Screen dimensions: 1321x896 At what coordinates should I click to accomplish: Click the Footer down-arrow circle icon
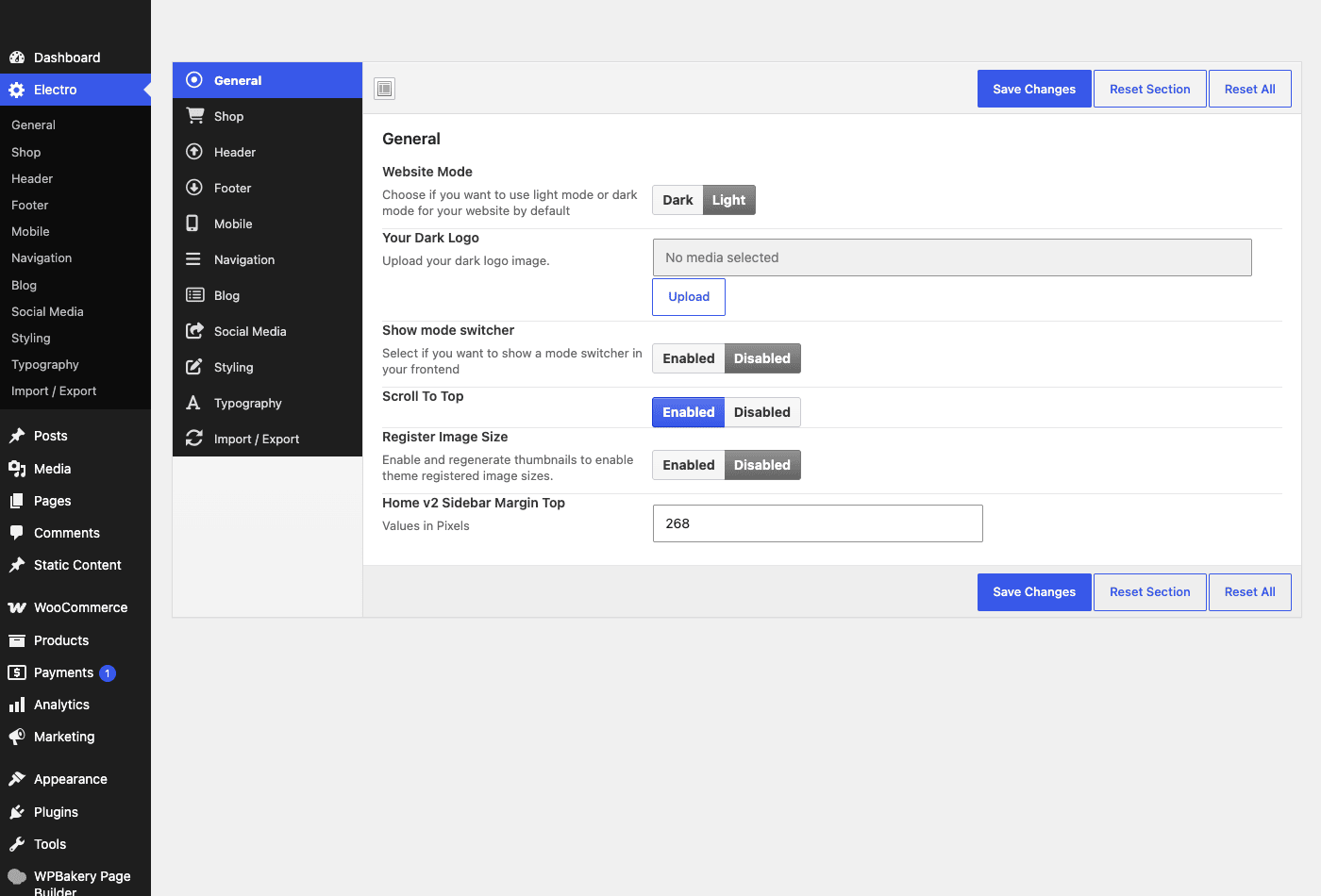click(194, 187)
